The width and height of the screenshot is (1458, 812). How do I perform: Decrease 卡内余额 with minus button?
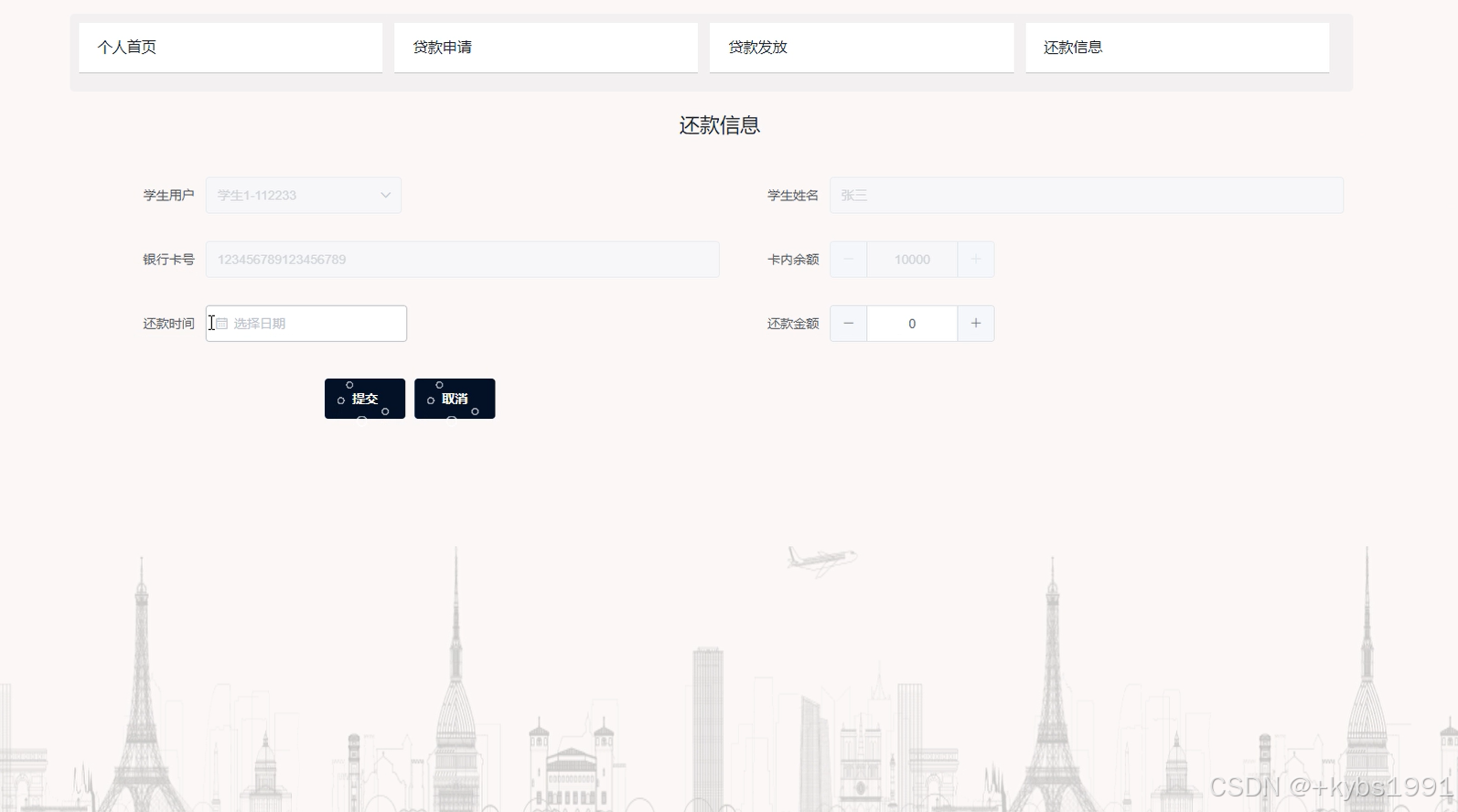(x=849, y=260)
